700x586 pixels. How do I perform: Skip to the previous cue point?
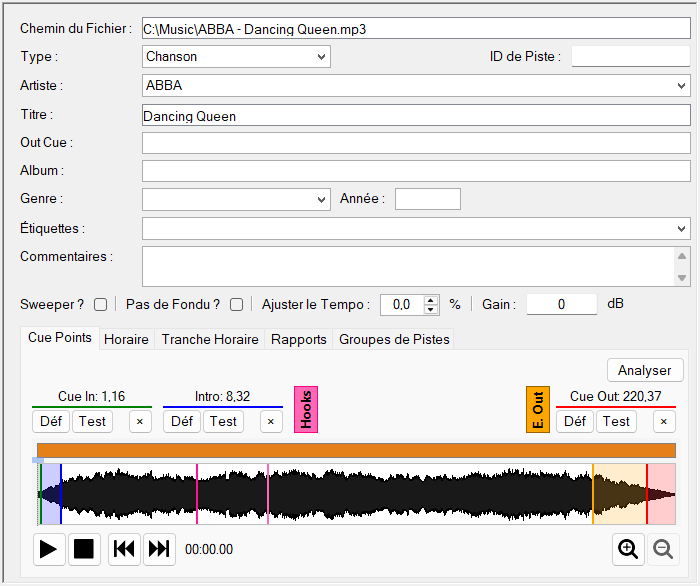[x=124, y=549]
